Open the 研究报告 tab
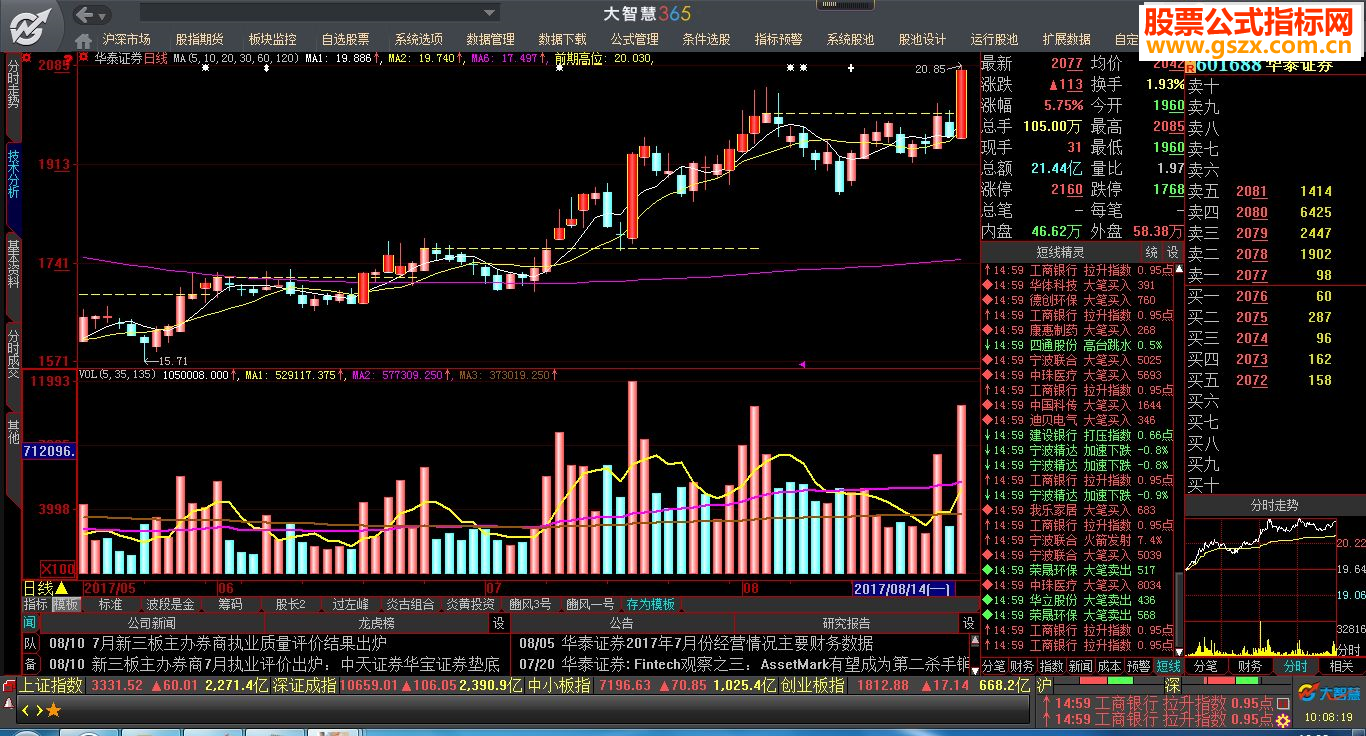The height and width of the screenshot is (736, 1366). click(846, 623)
